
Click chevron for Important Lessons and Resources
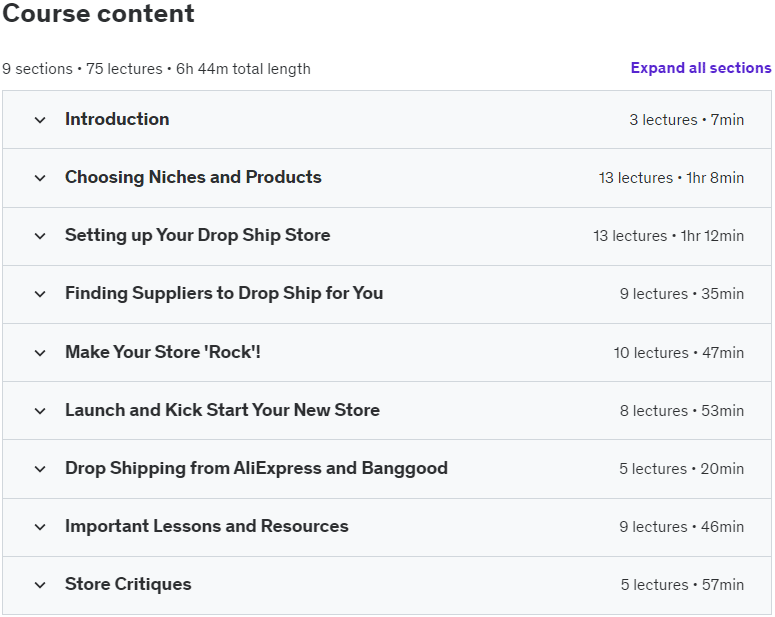coord(40,527)
